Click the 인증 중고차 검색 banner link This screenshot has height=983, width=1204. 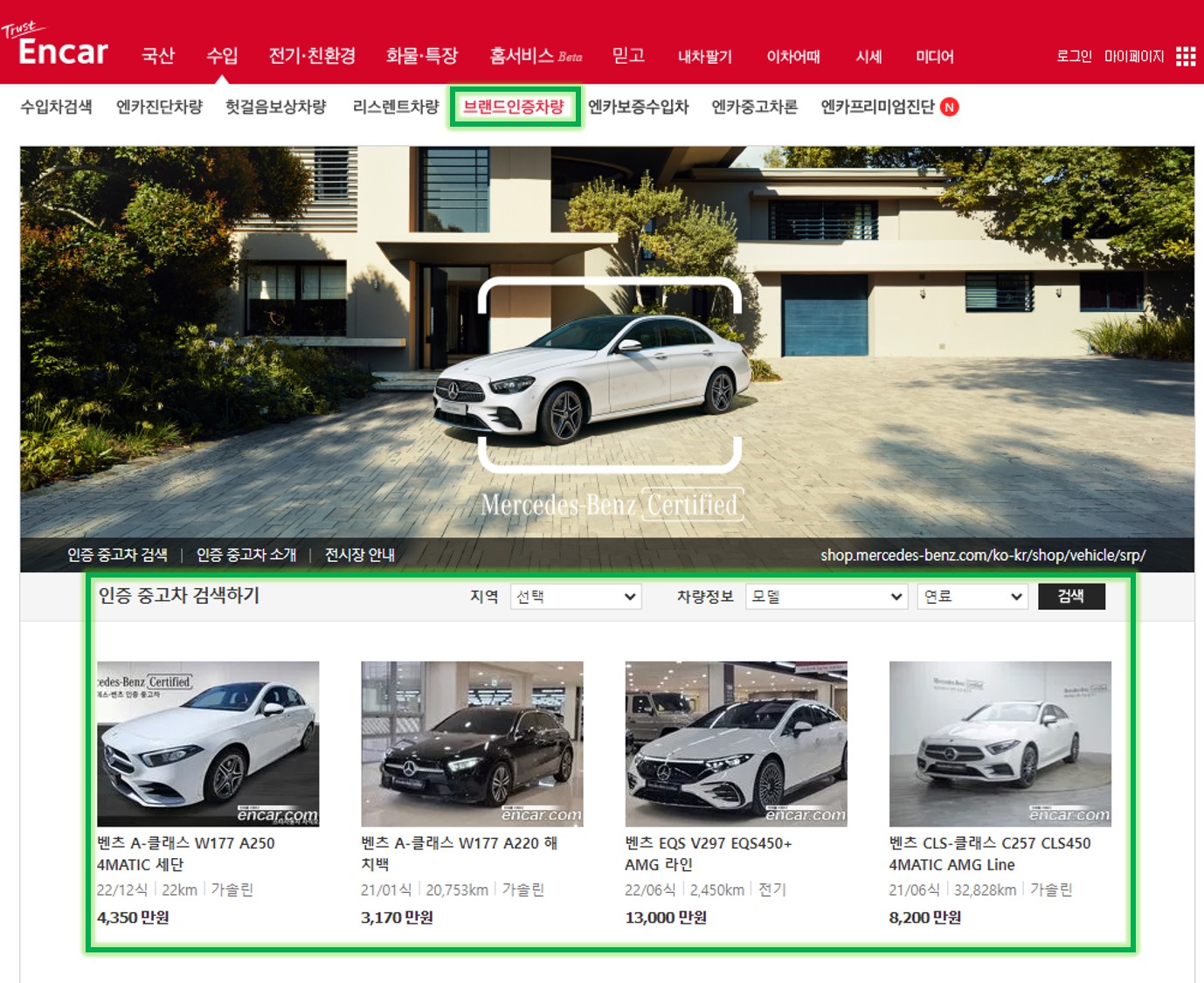click(117, 555)
